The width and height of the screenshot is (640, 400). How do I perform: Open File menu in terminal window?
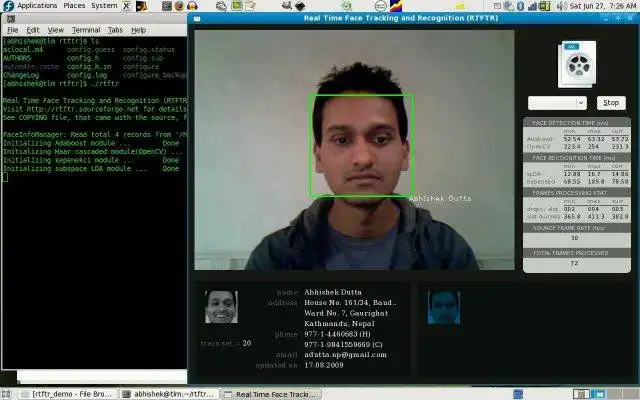coord(13,30)
